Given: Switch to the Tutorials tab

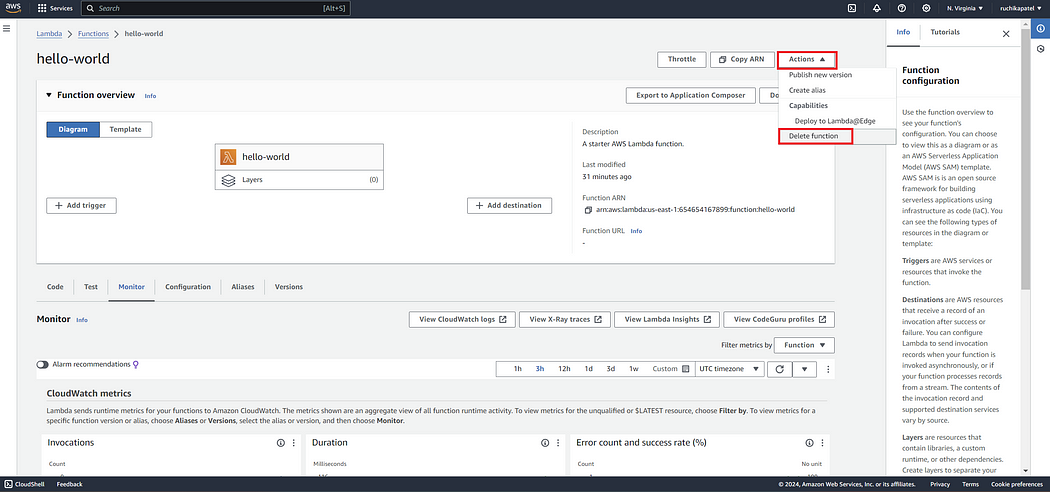Looking at the screenshot, I should (945, 32).
